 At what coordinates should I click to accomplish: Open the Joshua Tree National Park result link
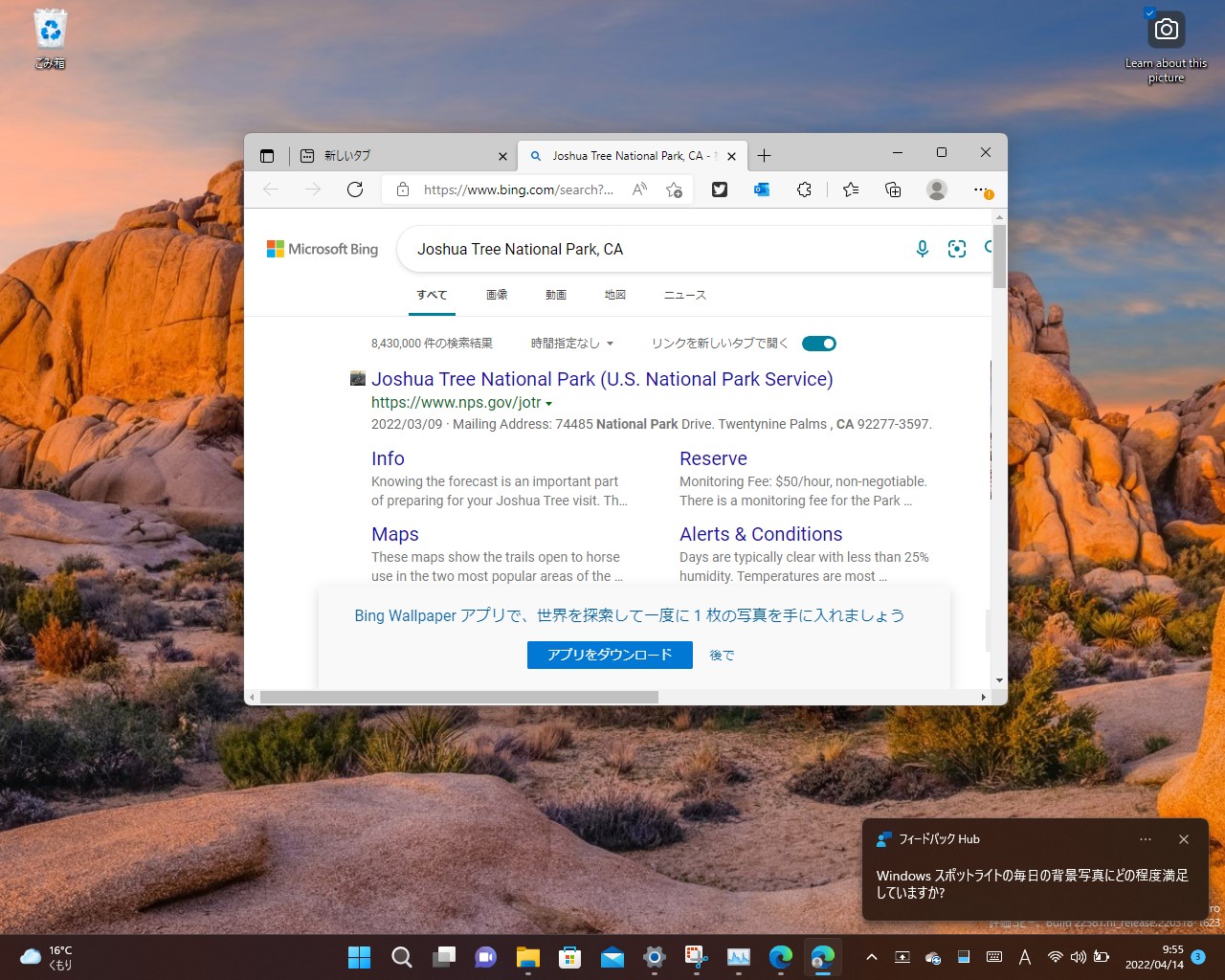pos(602,379)
